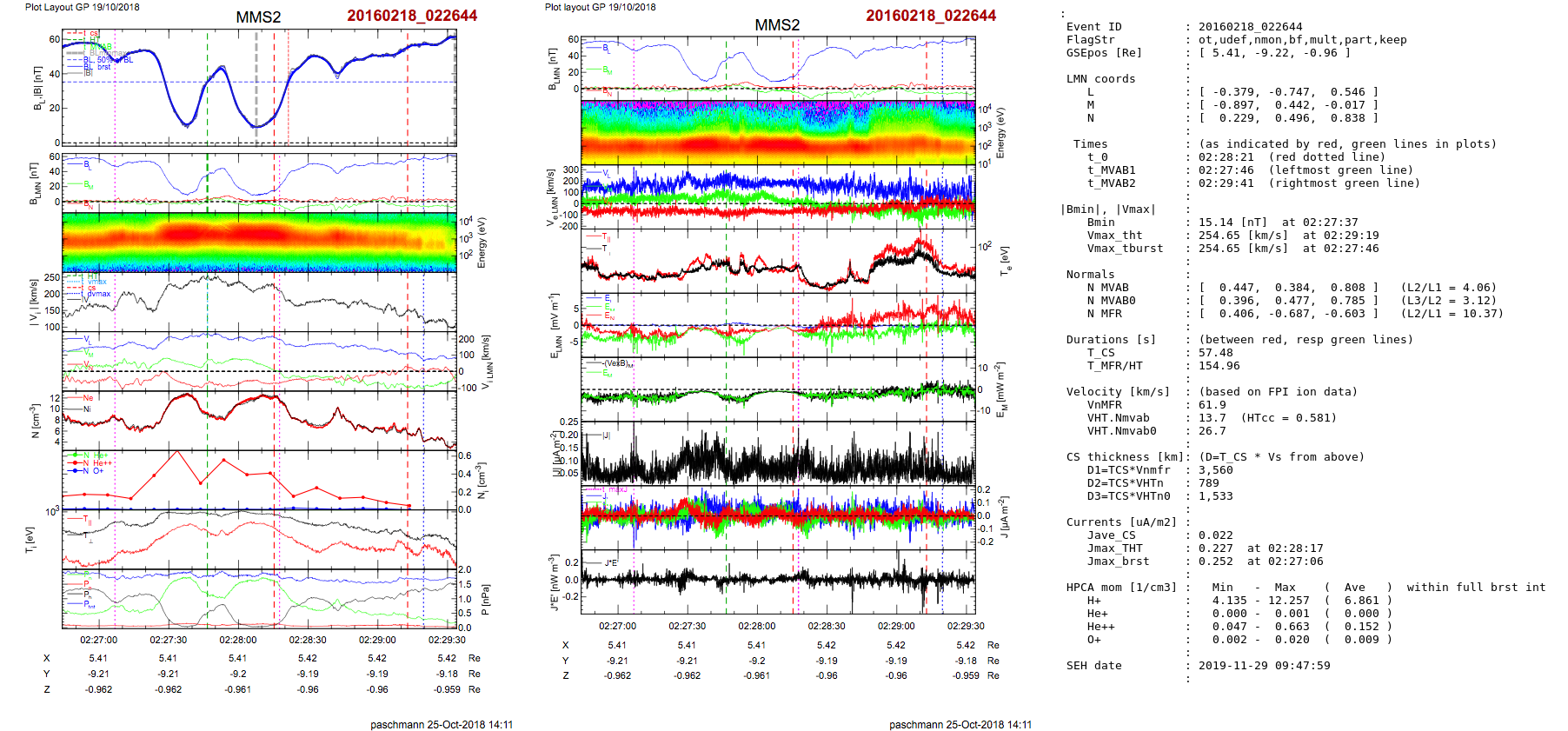Click the 02:28:00 time tick under the left plot
This screenshot has height=731, width=1568.
tap(238, 640)
